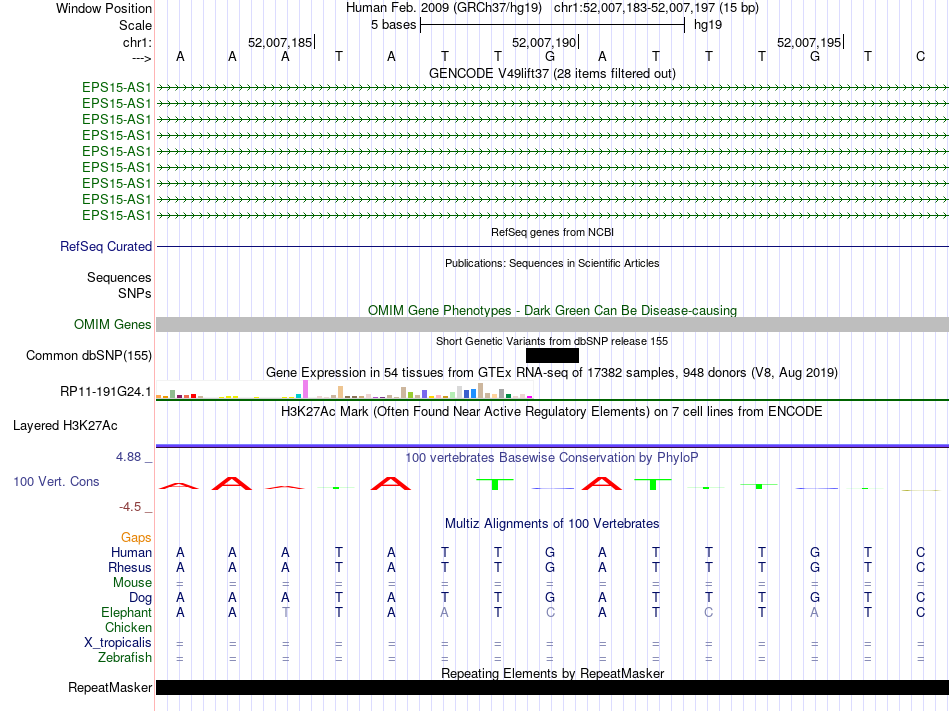Click the Mouse alignment row label
Screen dimensions: 950x711
[x=132, y=582]
